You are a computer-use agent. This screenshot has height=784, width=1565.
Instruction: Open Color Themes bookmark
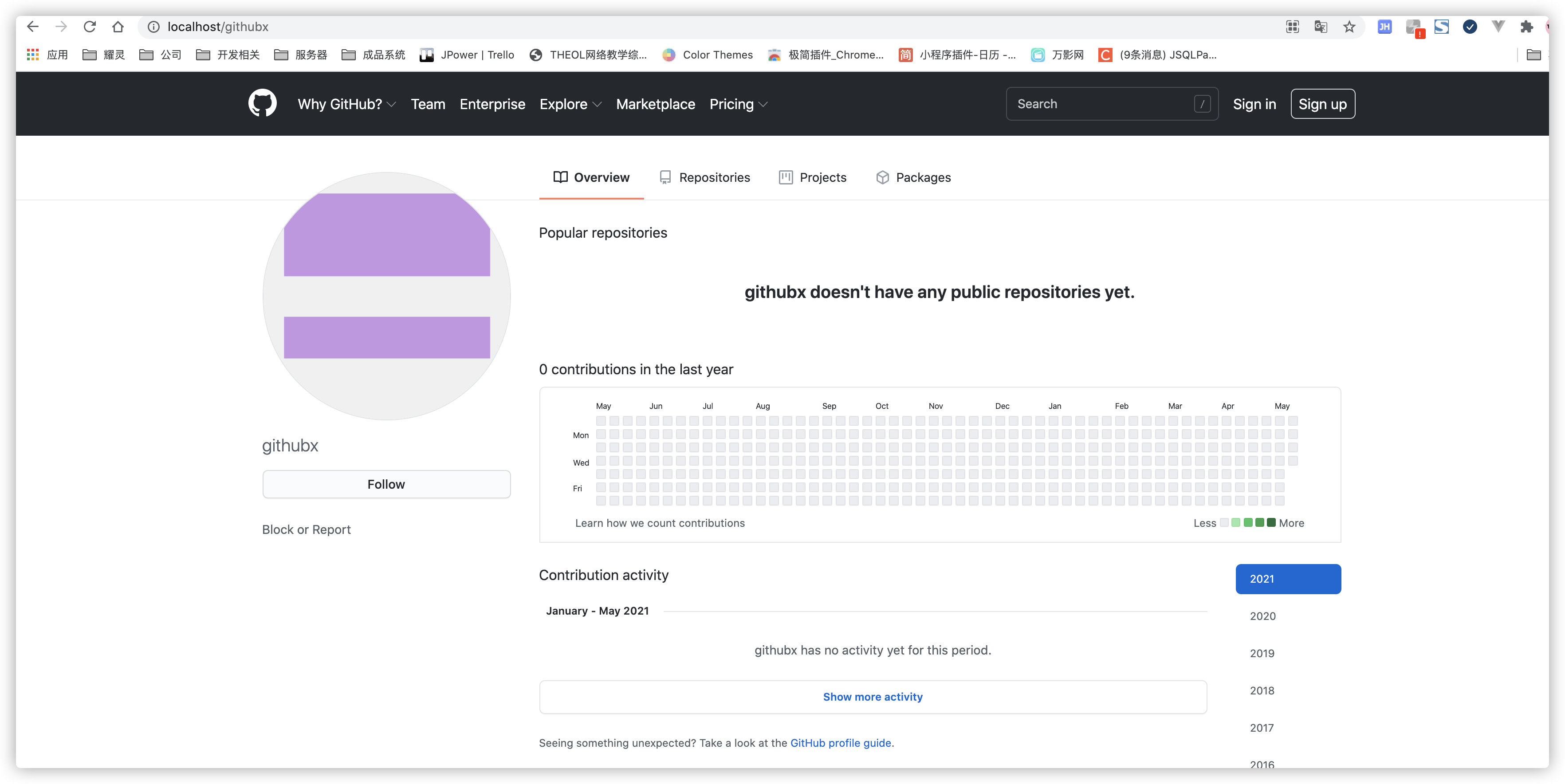pos(707,55)
